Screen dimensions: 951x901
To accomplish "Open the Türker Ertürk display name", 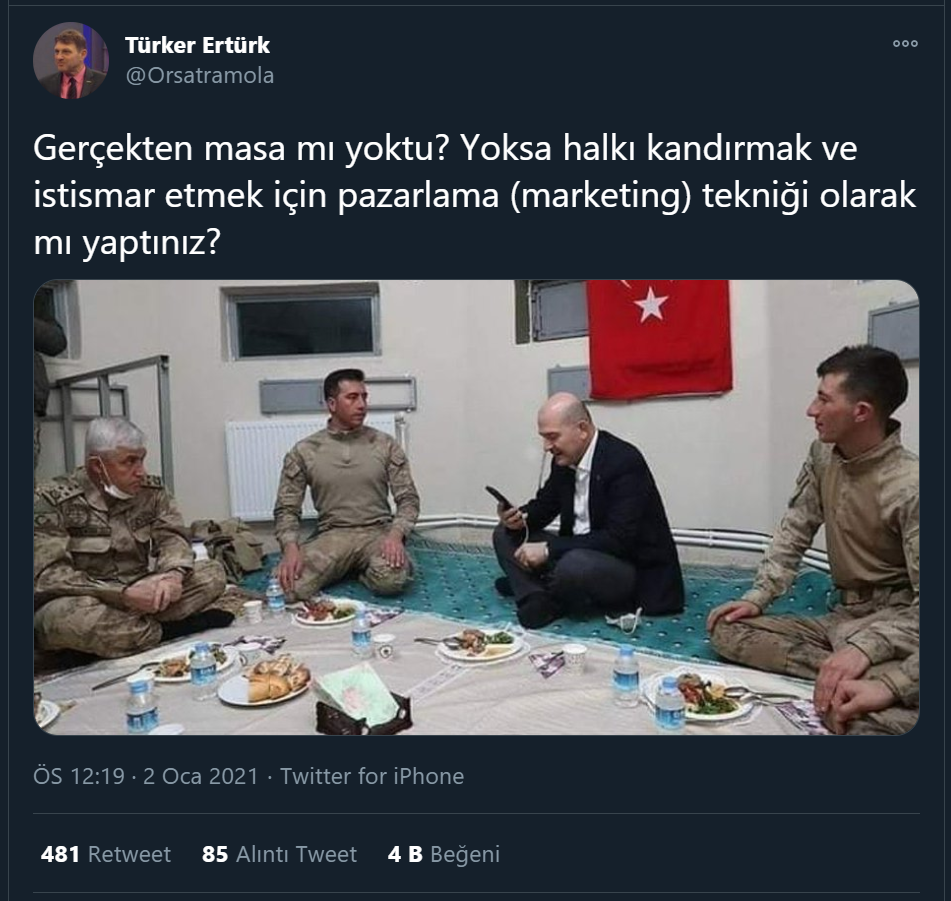I will tap(198, 45).
